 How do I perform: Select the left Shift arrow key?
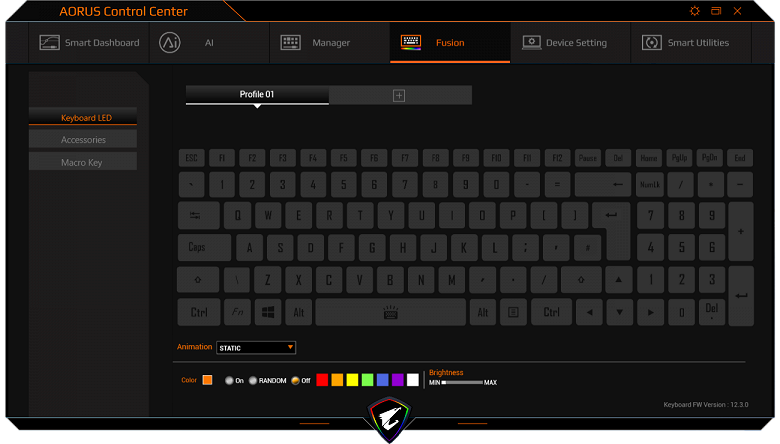point(198,280)
